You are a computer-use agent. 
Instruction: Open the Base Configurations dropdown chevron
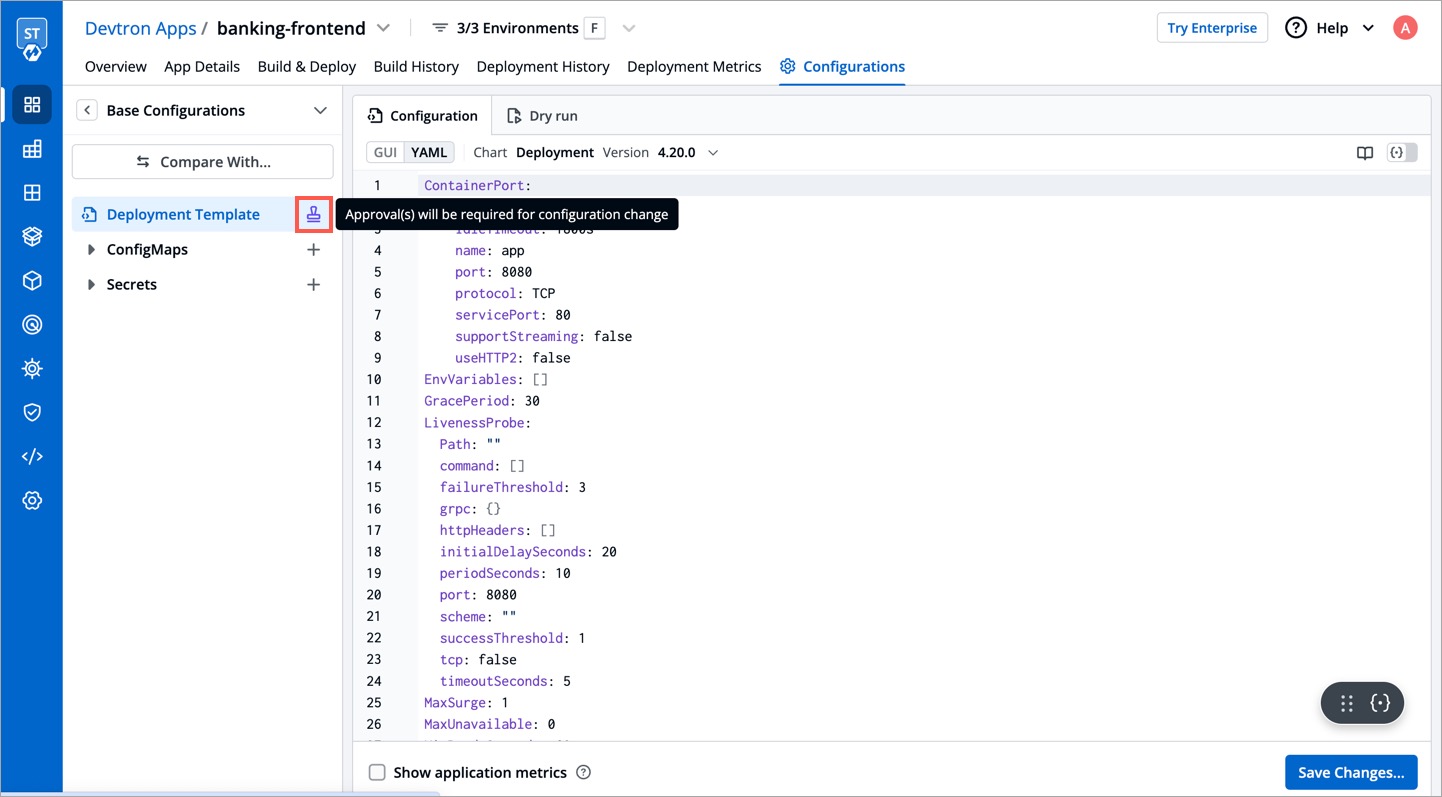pyautogui.click(x=320, y=111)
